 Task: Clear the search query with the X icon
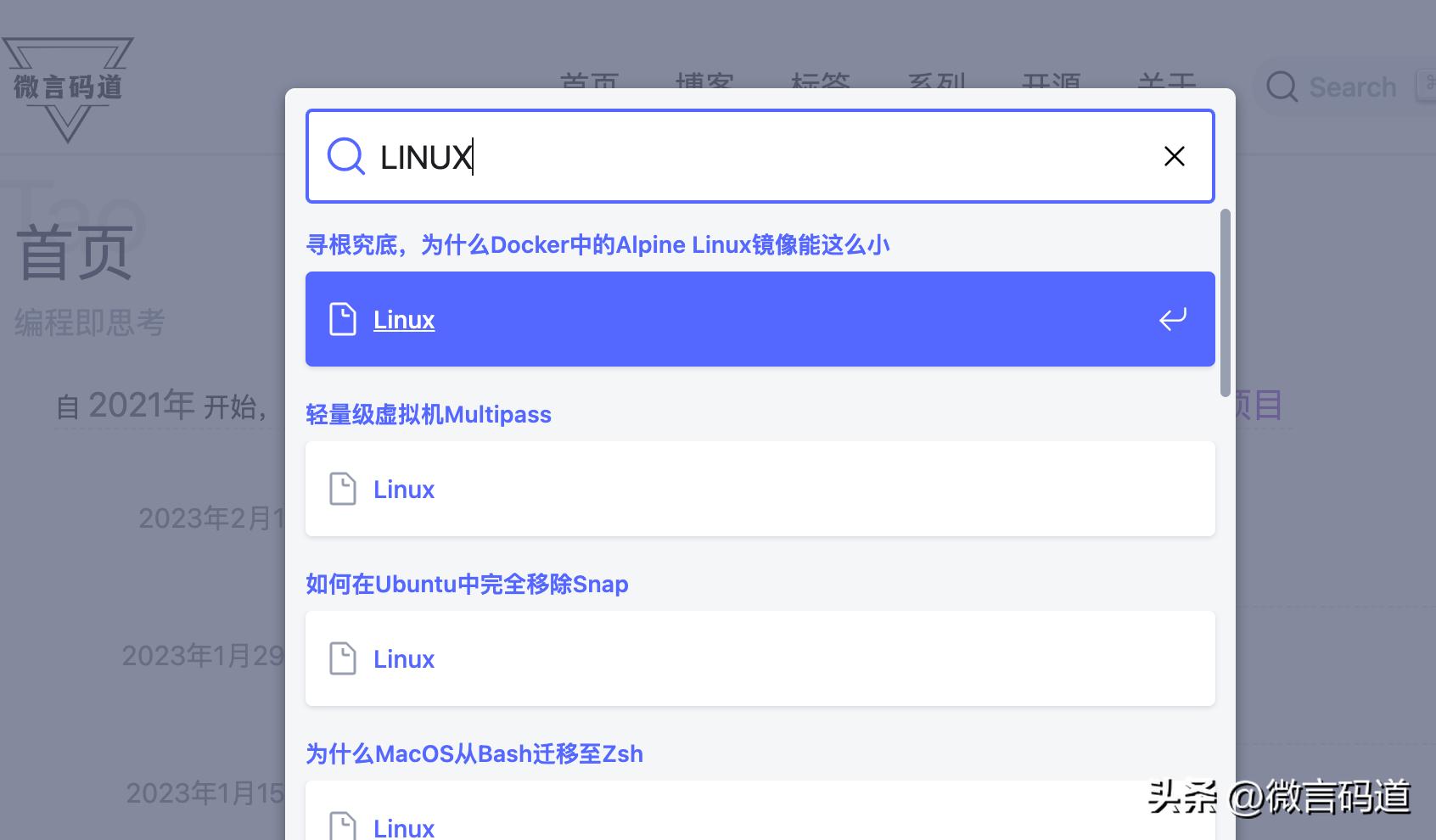tap(1175, 156)
